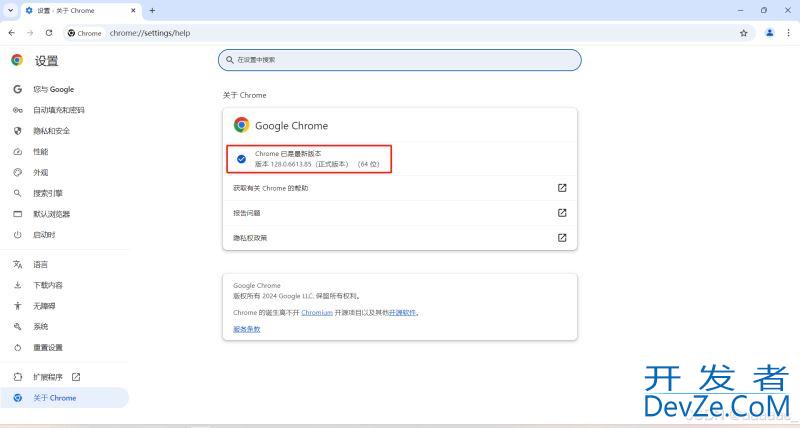Open the 服务条款 link
800x428 pixels.
(x=247, y=329)
